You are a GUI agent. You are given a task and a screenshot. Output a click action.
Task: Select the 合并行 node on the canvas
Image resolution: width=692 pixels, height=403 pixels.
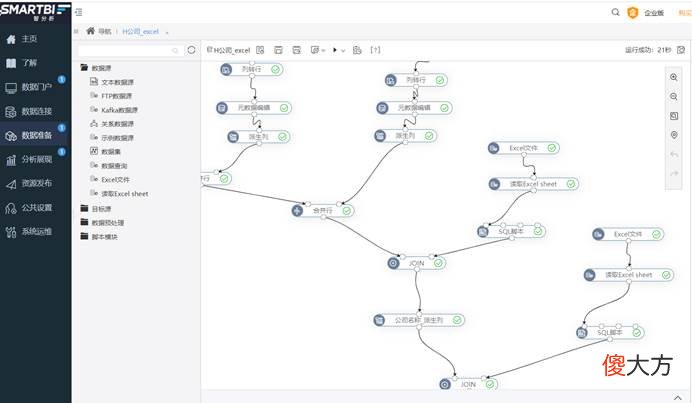pyautogui.click(x=323, y=211)
